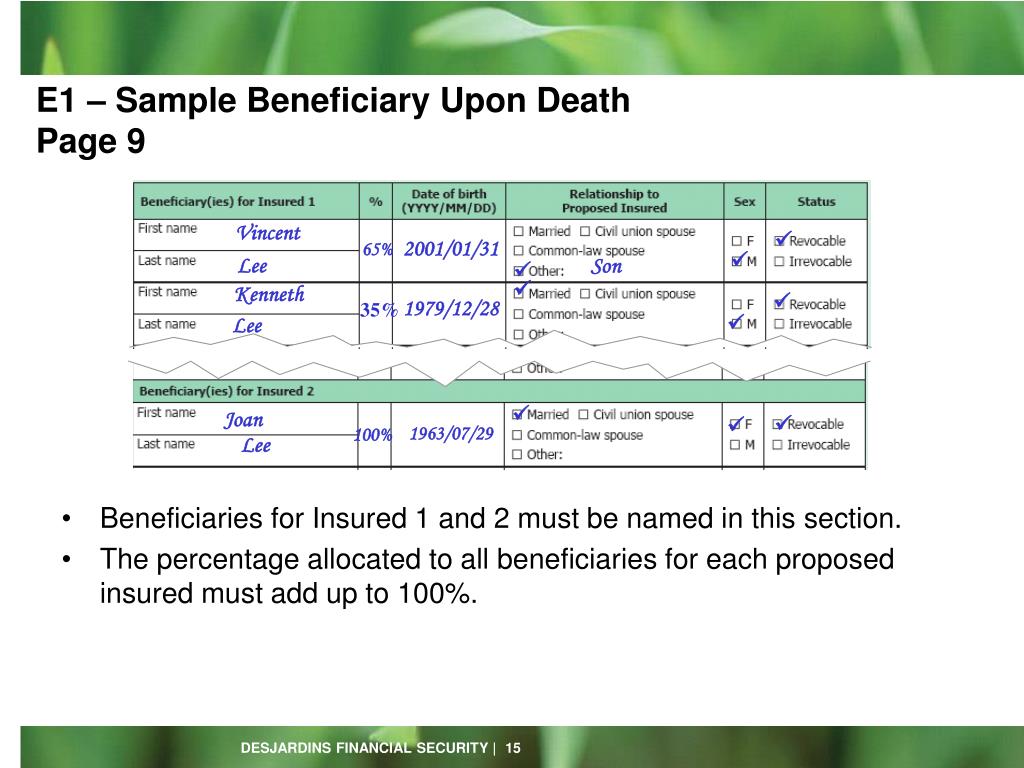Select Vincent's last name entry Lee
This screenshot has width=1024, height=768.
[253, 266]
